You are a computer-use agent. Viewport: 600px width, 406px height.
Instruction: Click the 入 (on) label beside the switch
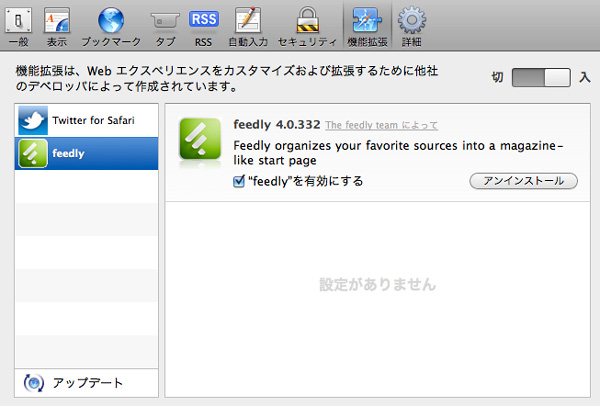pos(584,77)
